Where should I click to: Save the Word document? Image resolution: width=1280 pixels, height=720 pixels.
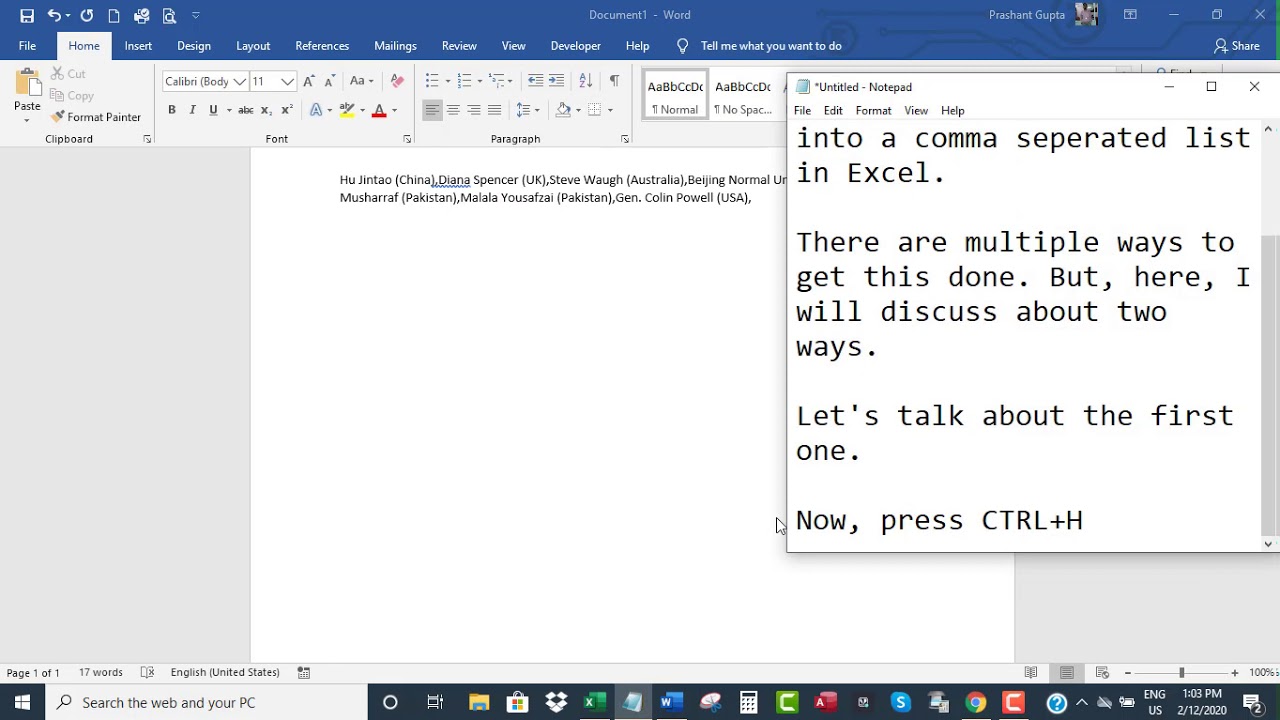(27, 15)
